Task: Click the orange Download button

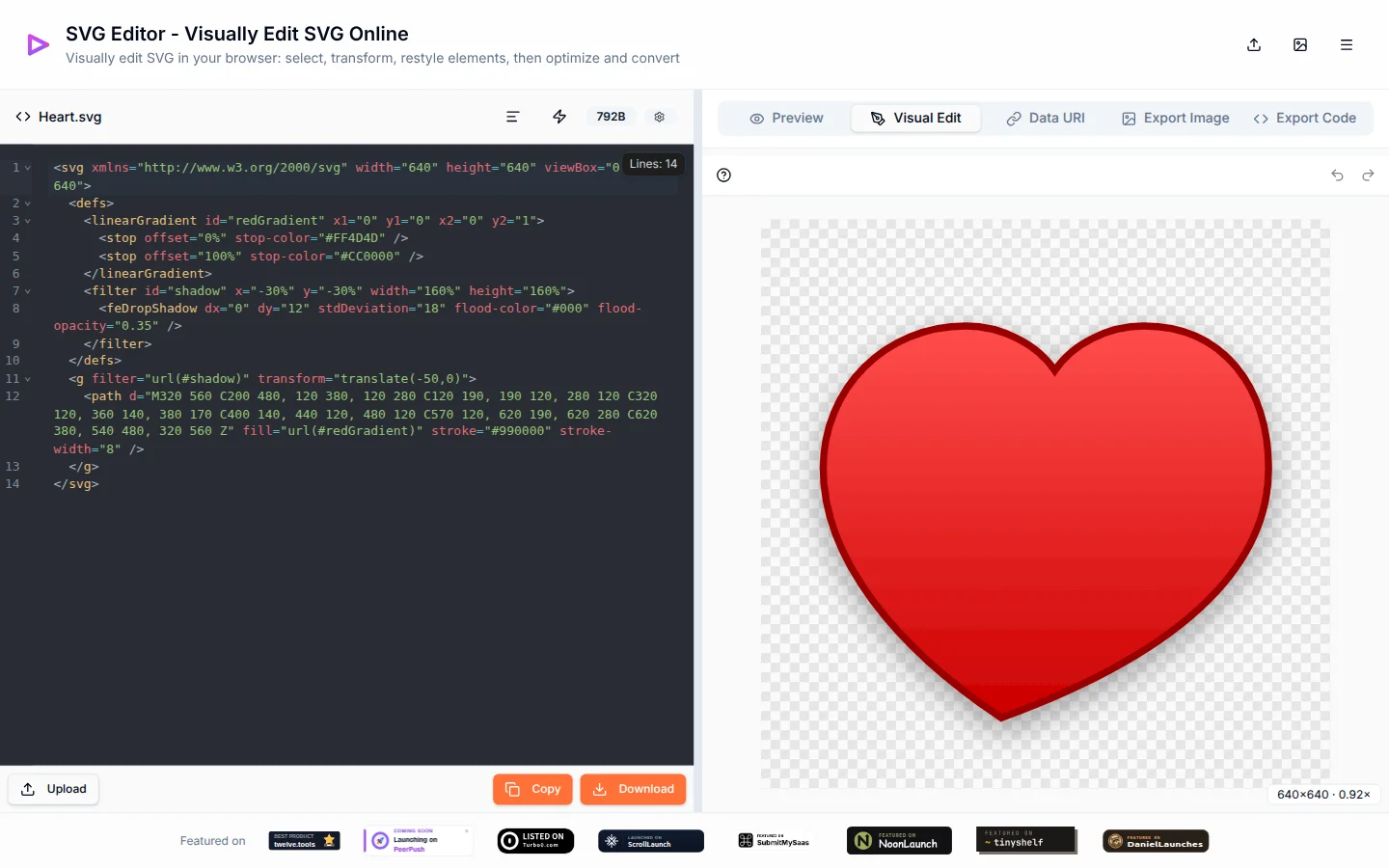Action: click(x=633, y=789)
